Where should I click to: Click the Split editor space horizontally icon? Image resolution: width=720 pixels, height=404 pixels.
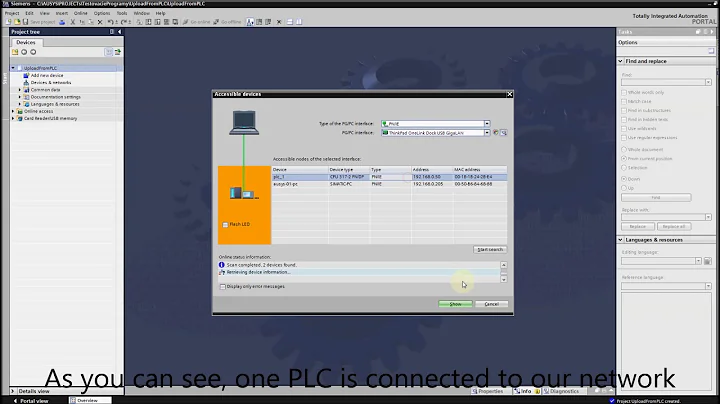tap(290, 22)
